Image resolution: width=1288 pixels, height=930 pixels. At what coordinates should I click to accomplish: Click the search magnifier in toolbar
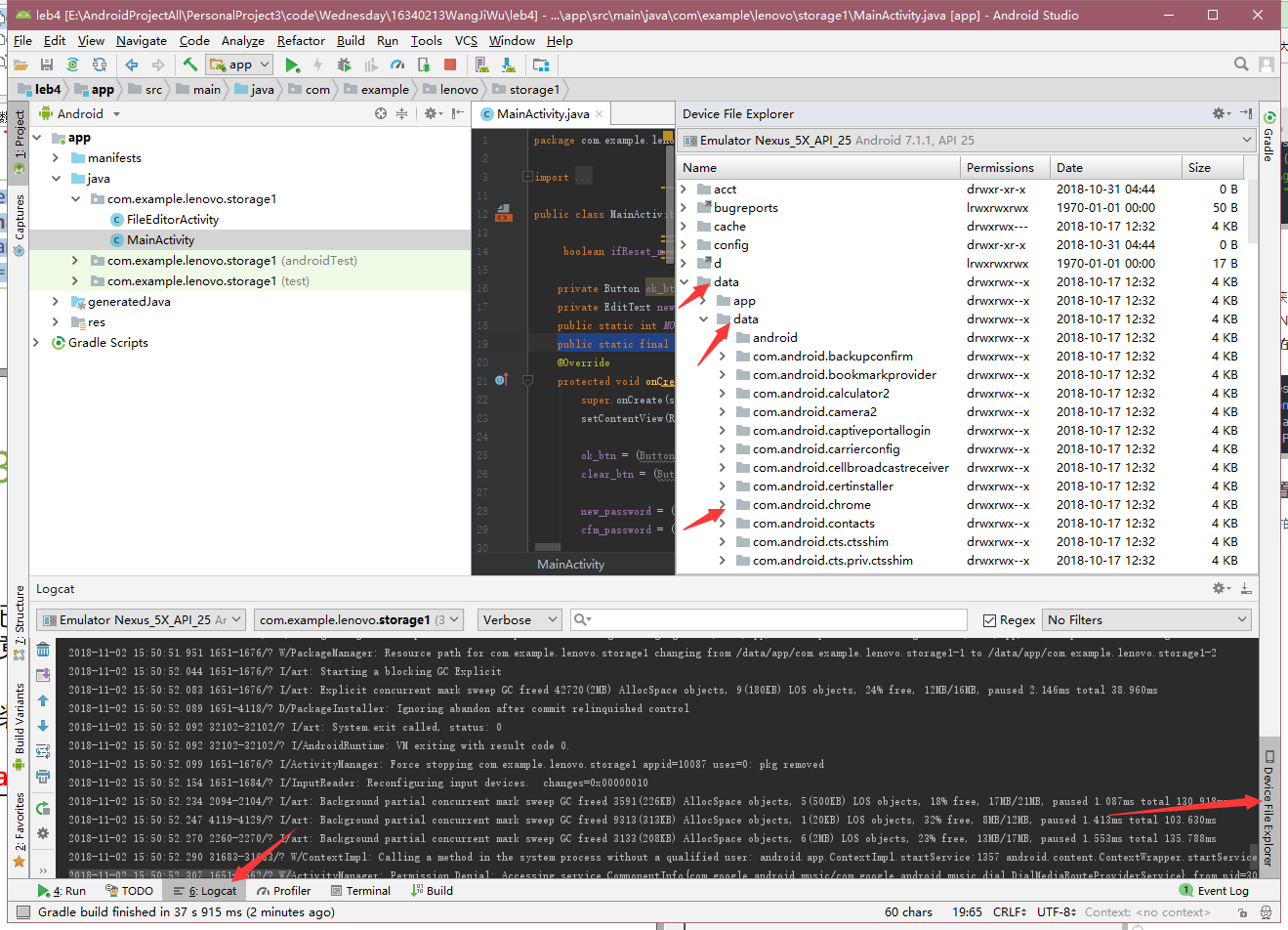(x=1241, y=64)
